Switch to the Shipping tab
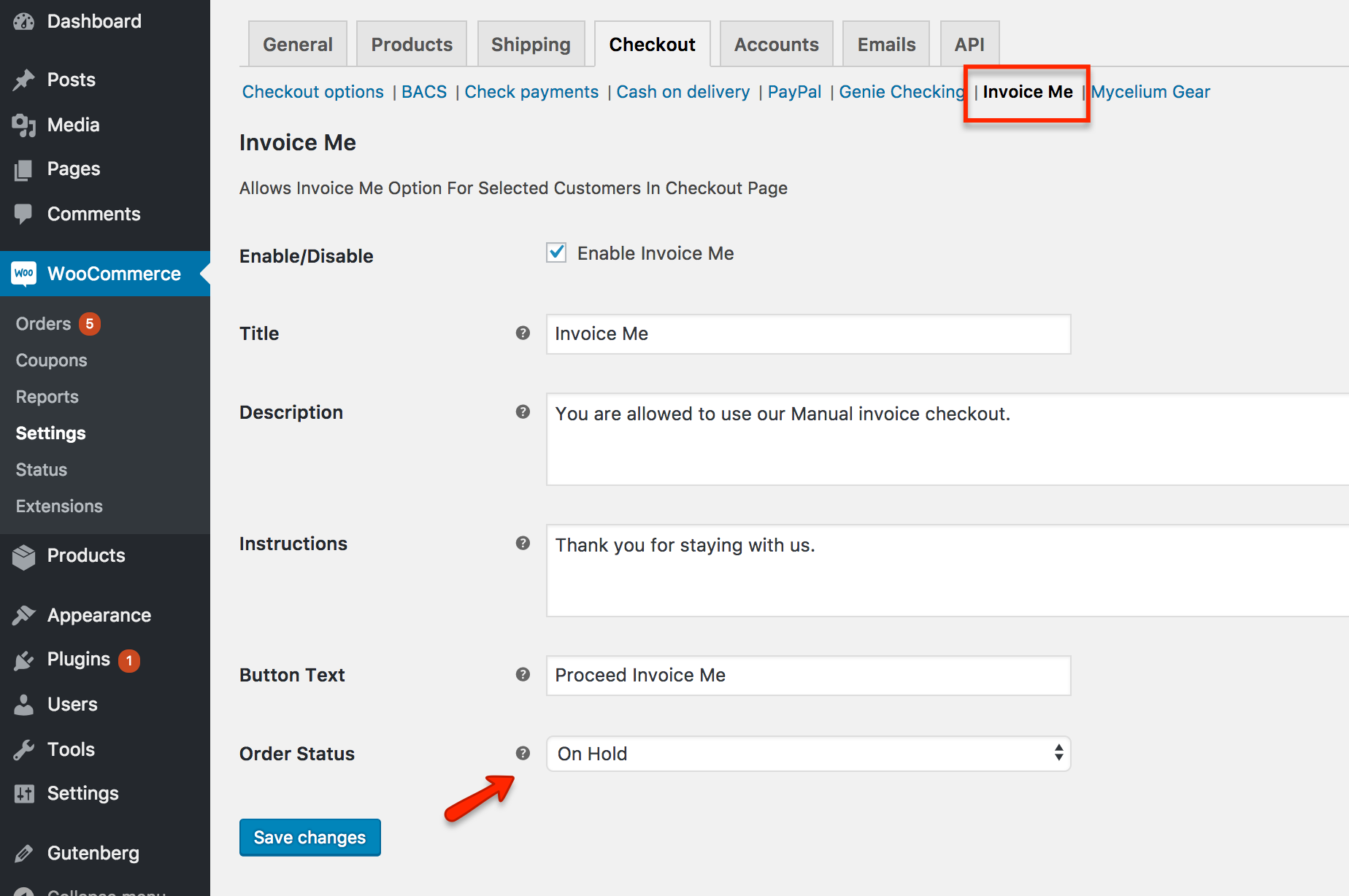The width and height of the screenshot is (1349, 896). 531,45
